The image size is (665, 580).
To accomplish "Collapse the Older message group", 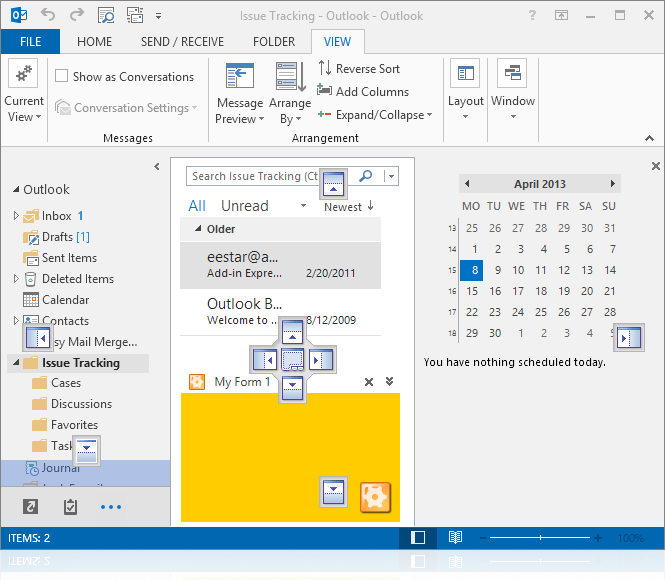I will click(x=198, y=229).
